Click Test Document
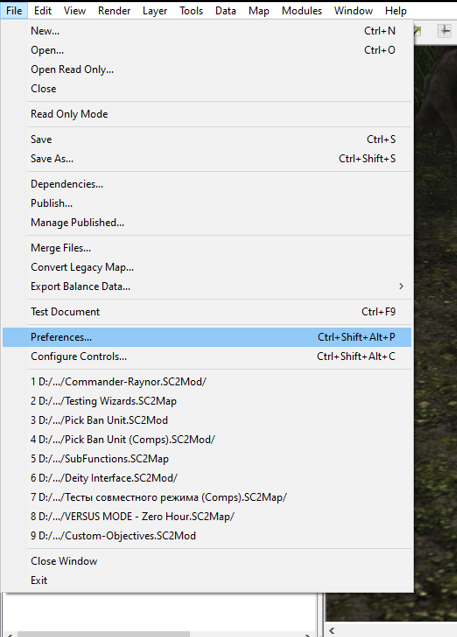This screenshot has height=637, width=457. 207,312
